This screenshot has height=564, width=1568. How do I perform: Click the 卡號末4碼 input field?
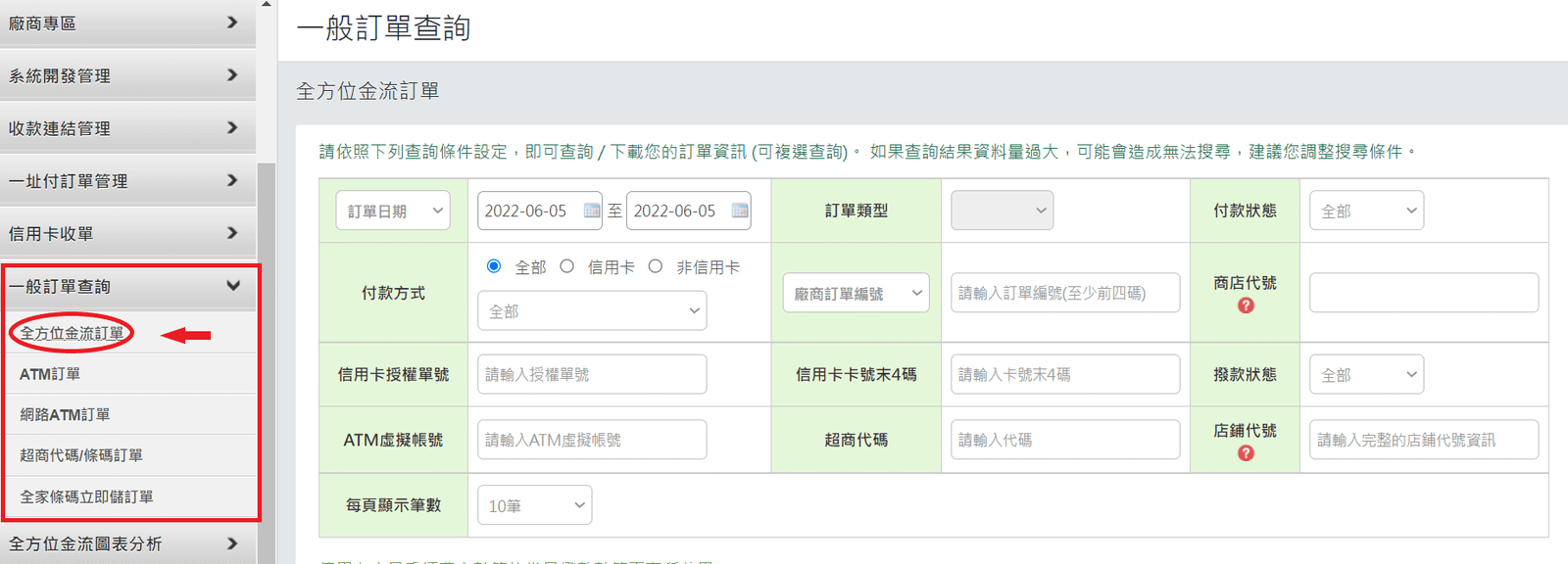(x=1065, y=374)
